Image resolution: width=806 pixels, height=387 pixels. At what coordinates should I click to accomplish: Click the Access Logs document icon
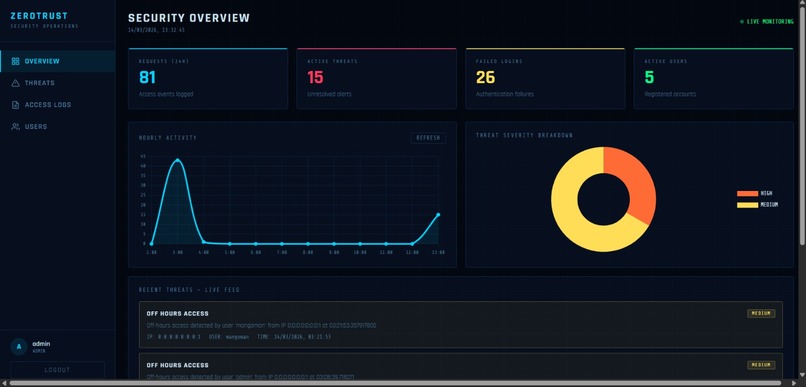(x=15, y=105)
